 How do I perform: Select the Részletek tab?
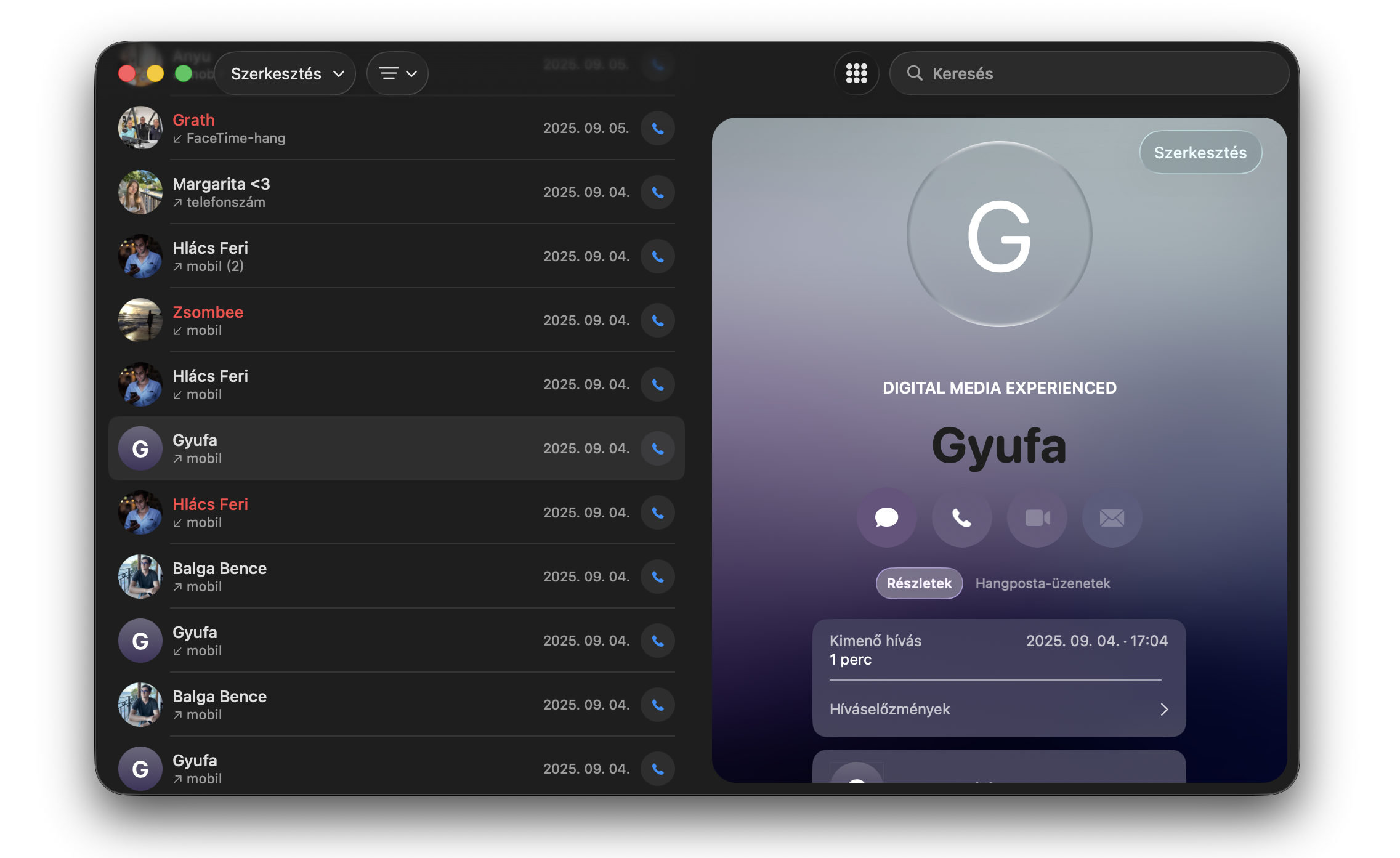[918, 583]
